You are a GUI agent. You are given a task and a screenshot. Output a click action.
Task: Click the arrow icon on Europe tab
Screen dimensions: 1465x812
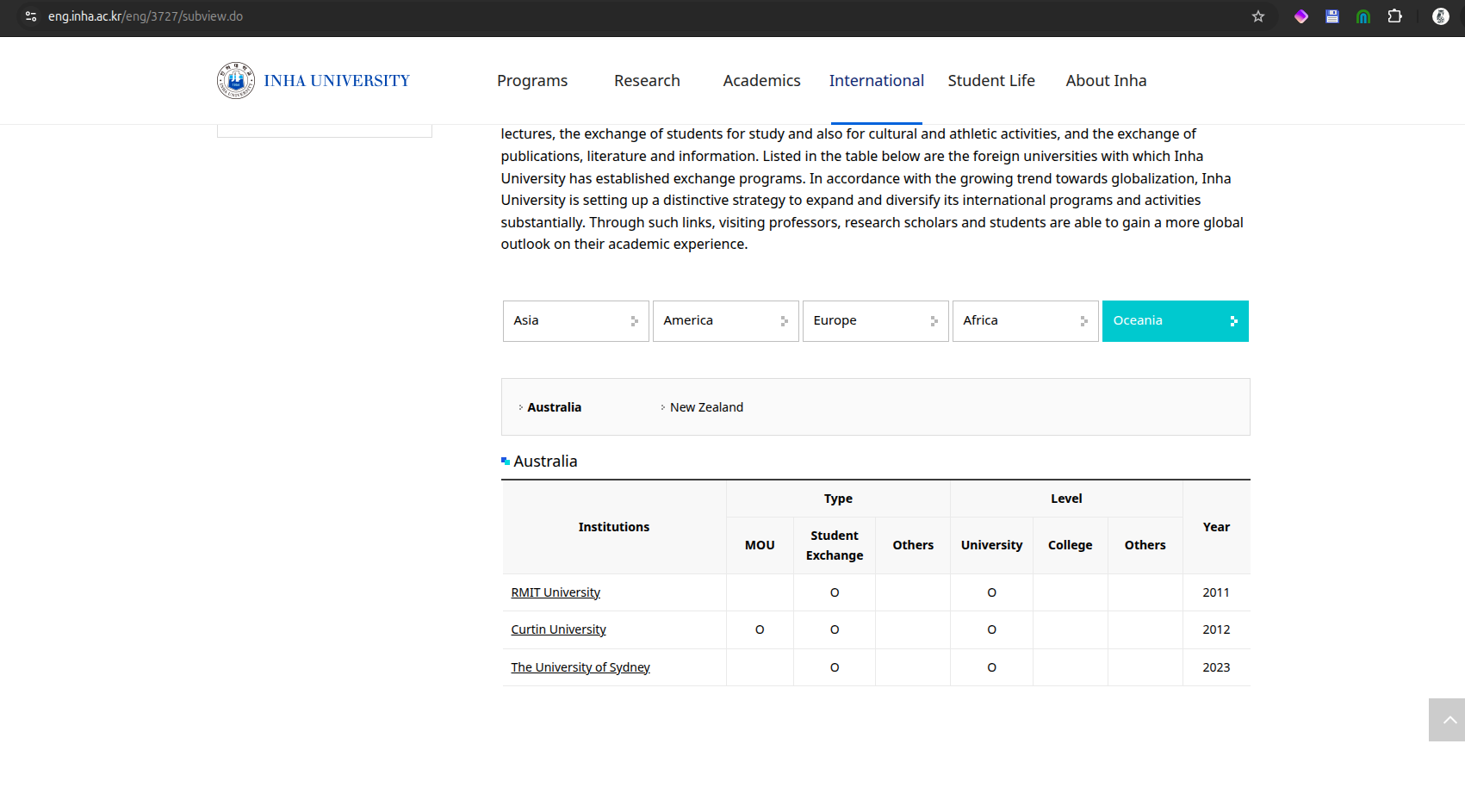point(934,321)
